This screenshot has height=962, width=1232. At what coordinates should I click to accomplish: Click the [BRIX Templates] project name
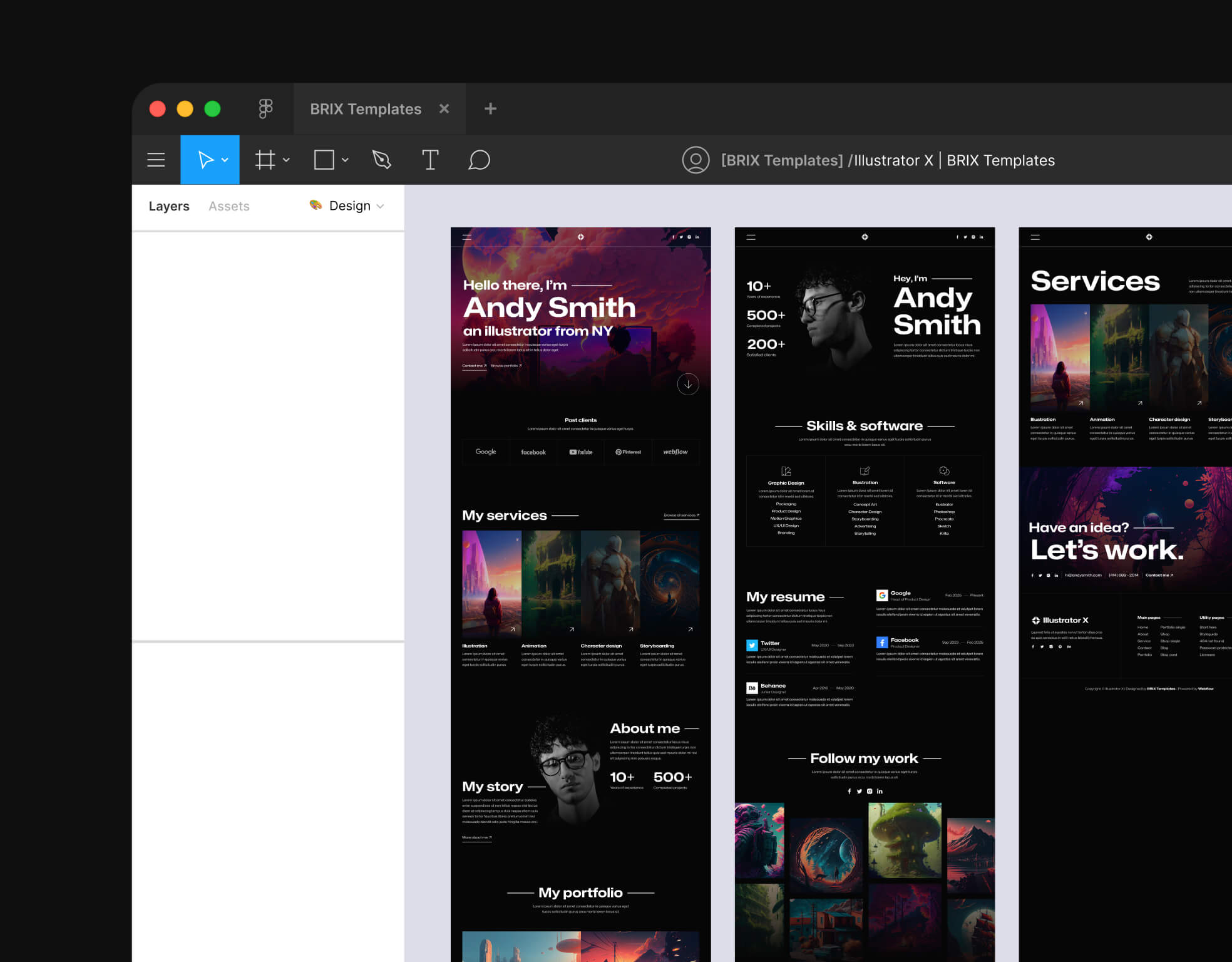(782, 160)
